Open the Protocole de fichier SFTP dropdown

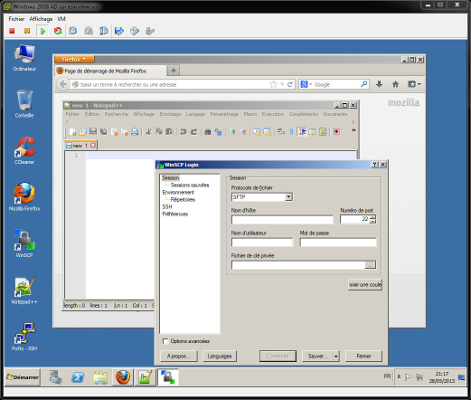(x=289, y=197)
